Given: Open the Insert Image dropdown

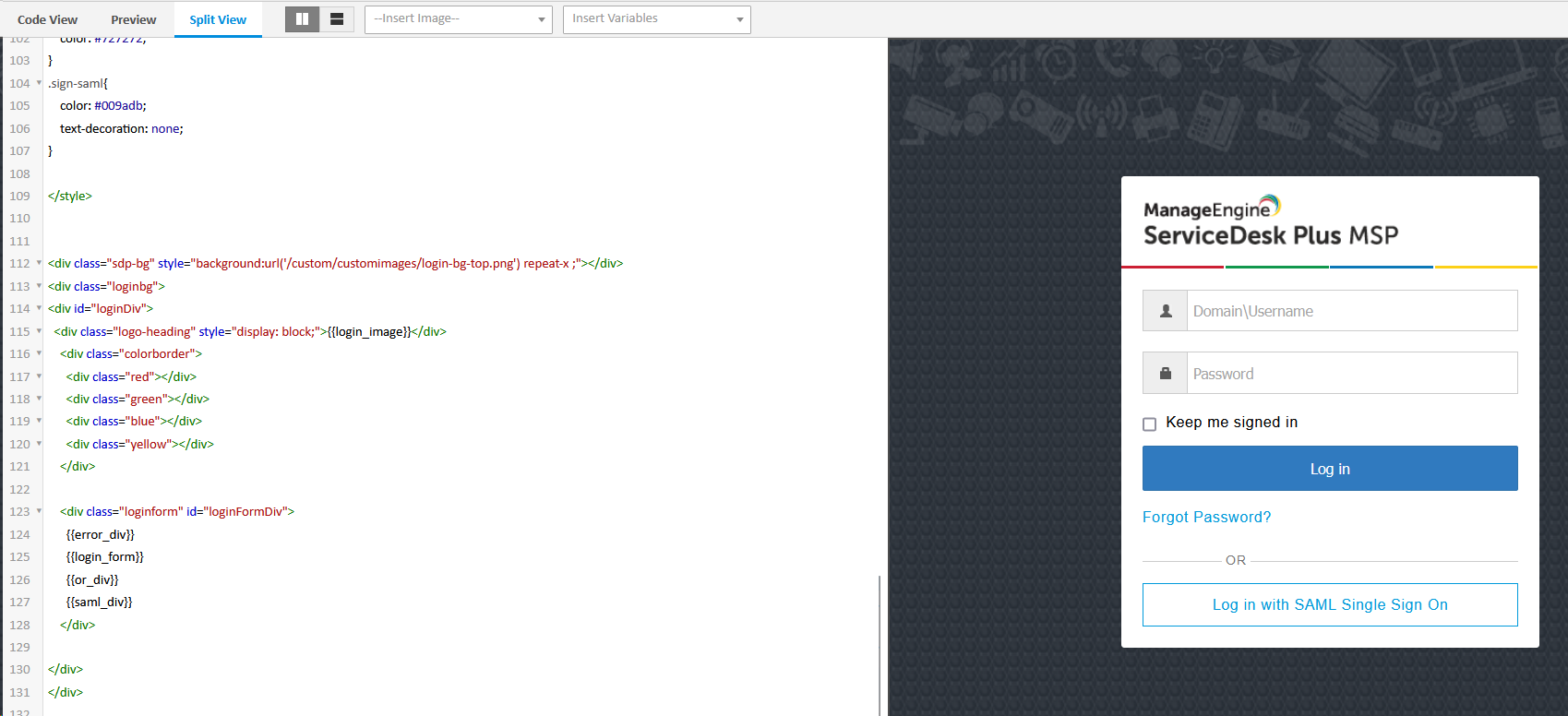Looking at the screenshot, I should 459,18.
